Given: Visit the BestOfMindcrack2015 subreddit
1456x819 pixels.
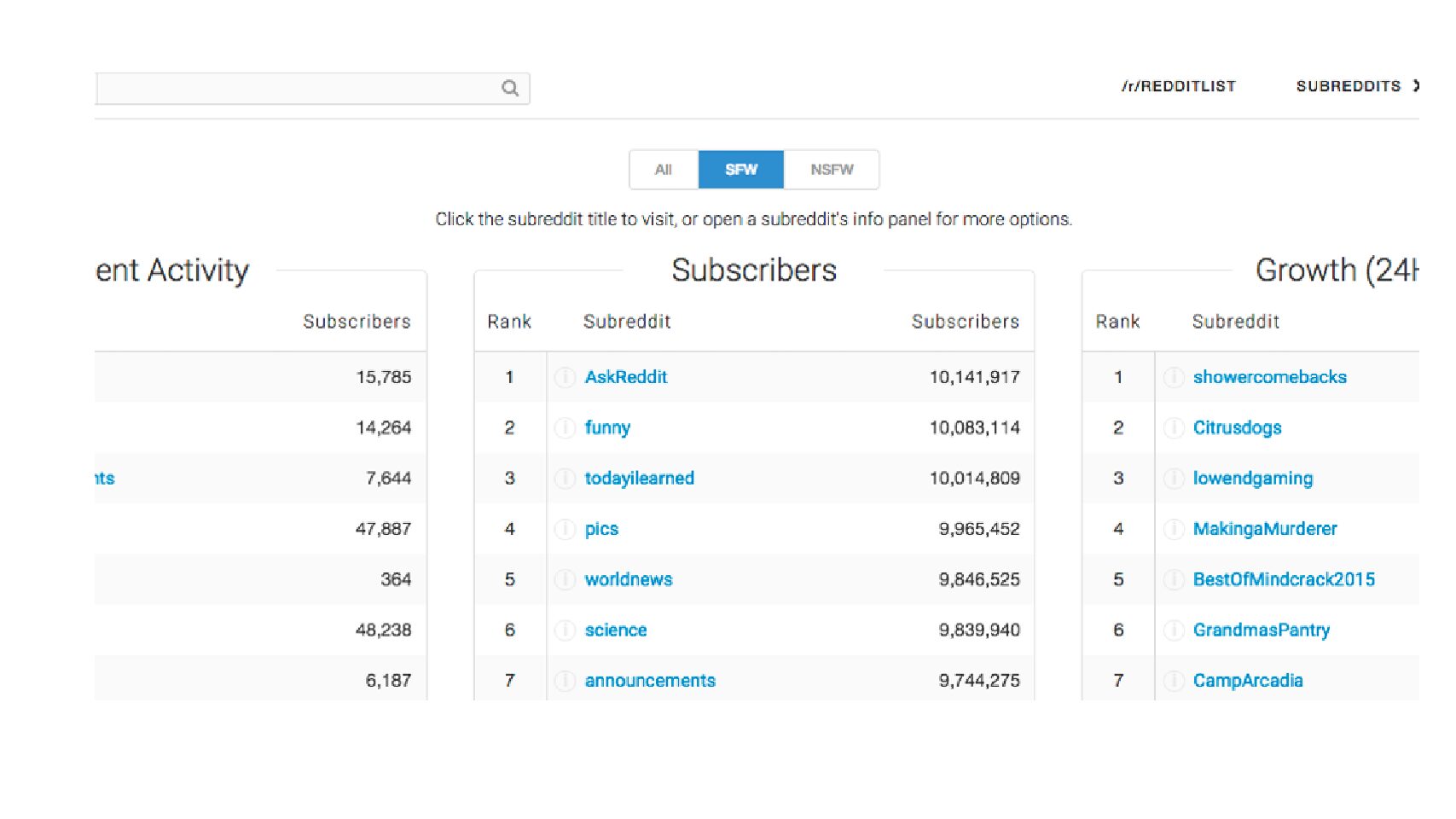Looking at the screenshot, I should 1284,579.
